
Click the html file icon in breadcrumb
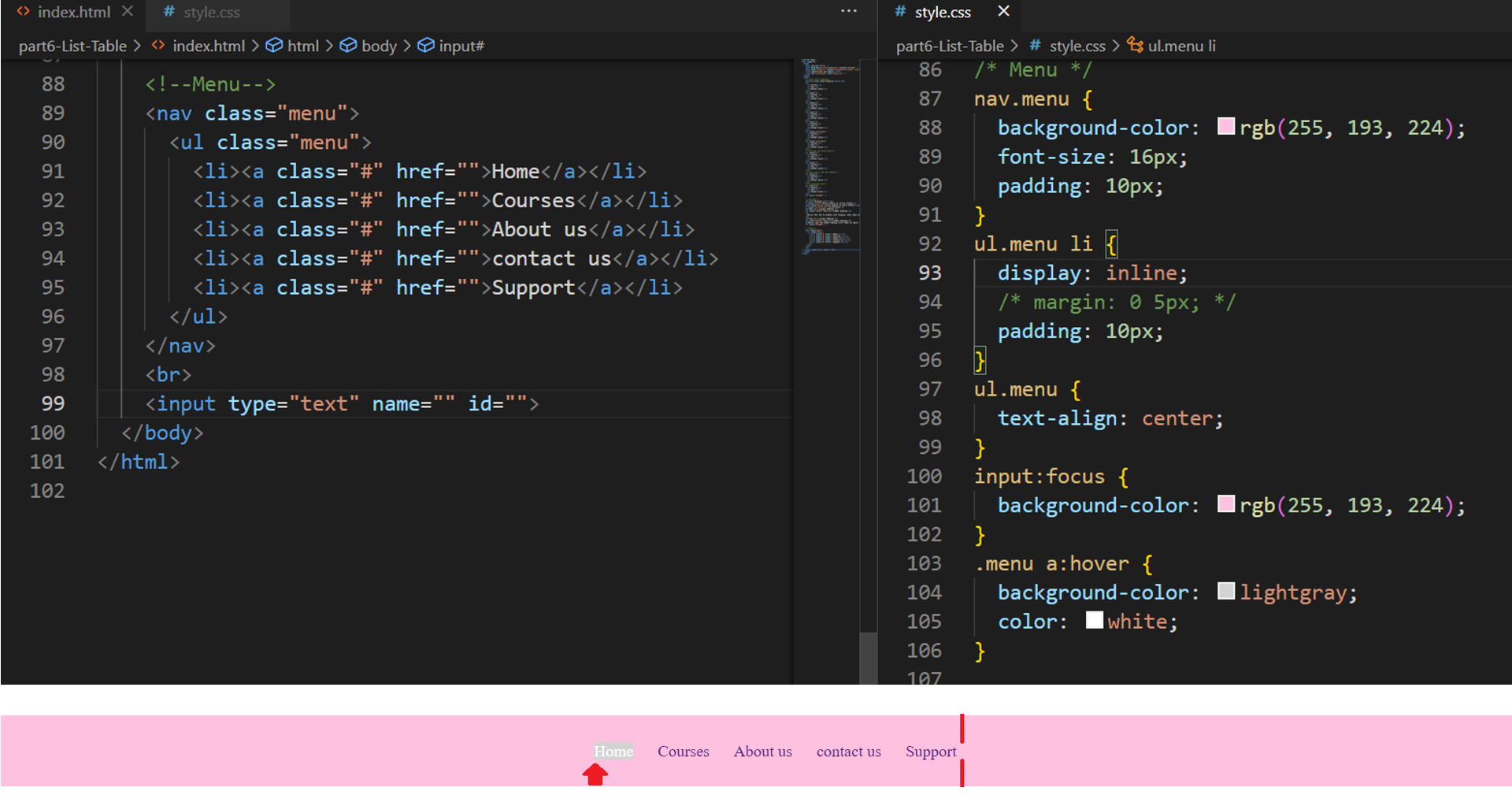tap(158, 46)
